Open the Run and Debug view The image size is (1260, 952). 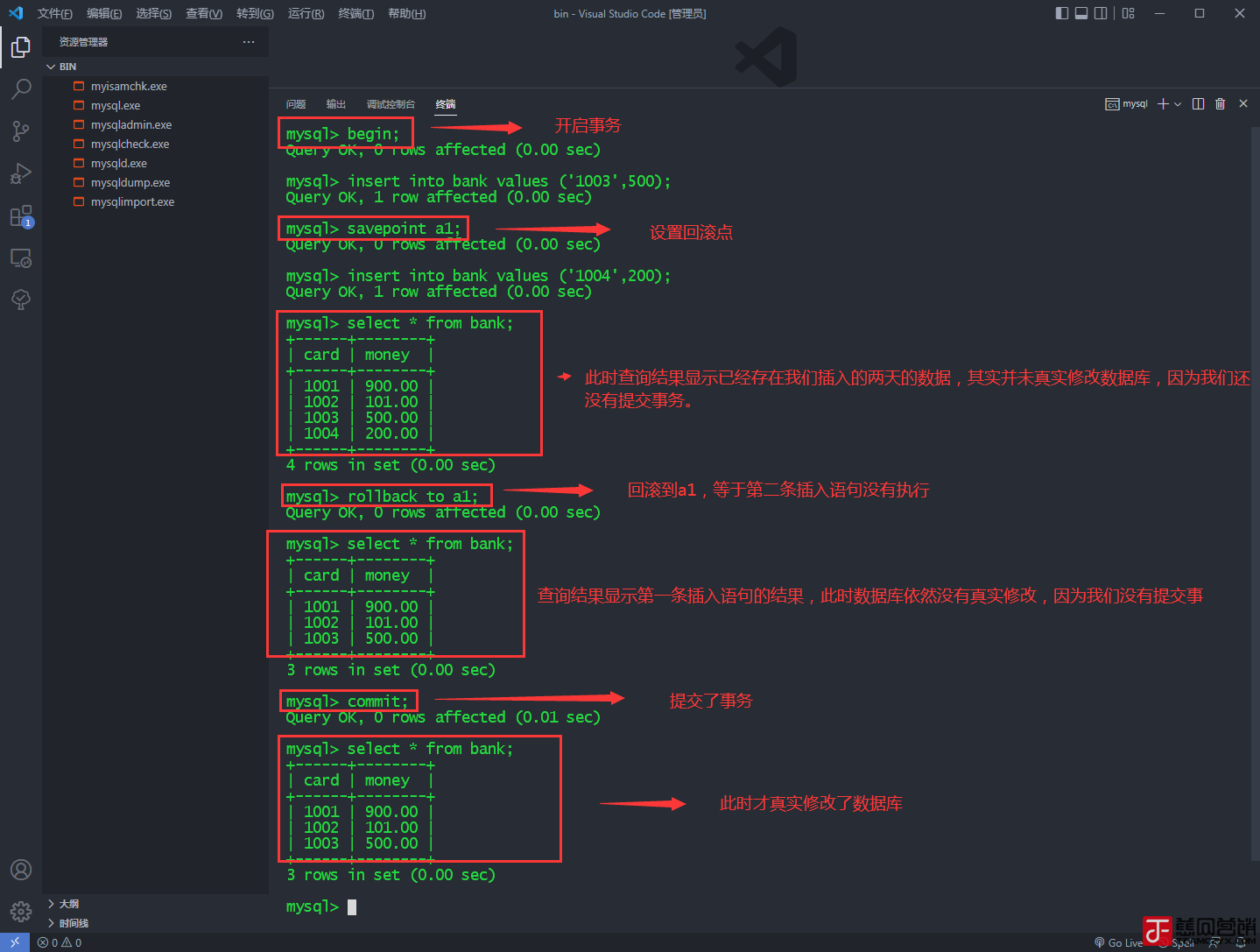[21, 173]
